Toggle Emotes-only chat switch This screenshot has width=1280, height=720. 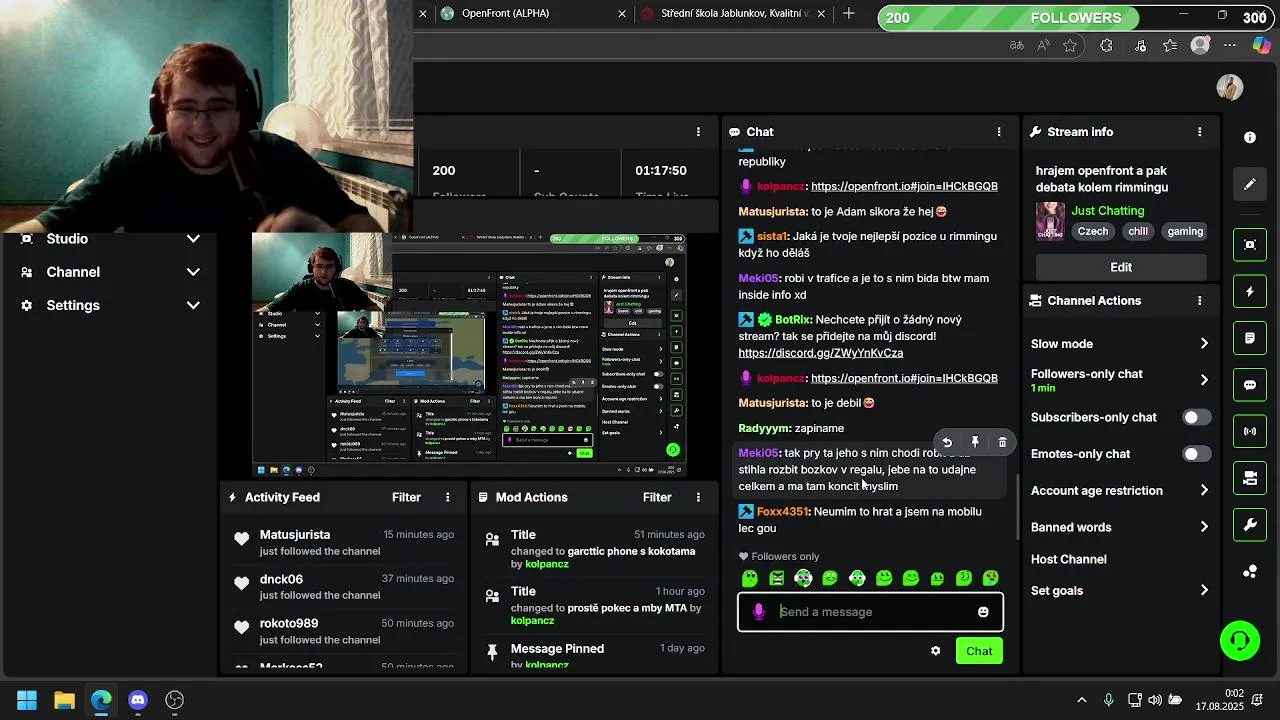tap(1196, 454)
